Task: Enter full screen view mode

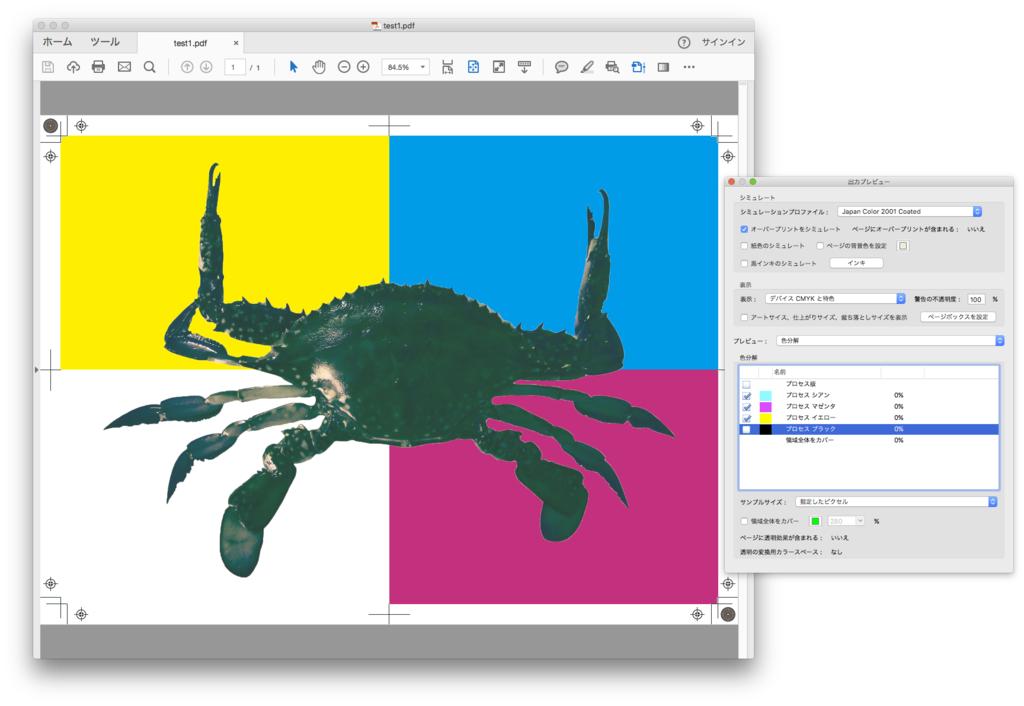Action: point(499,67)
